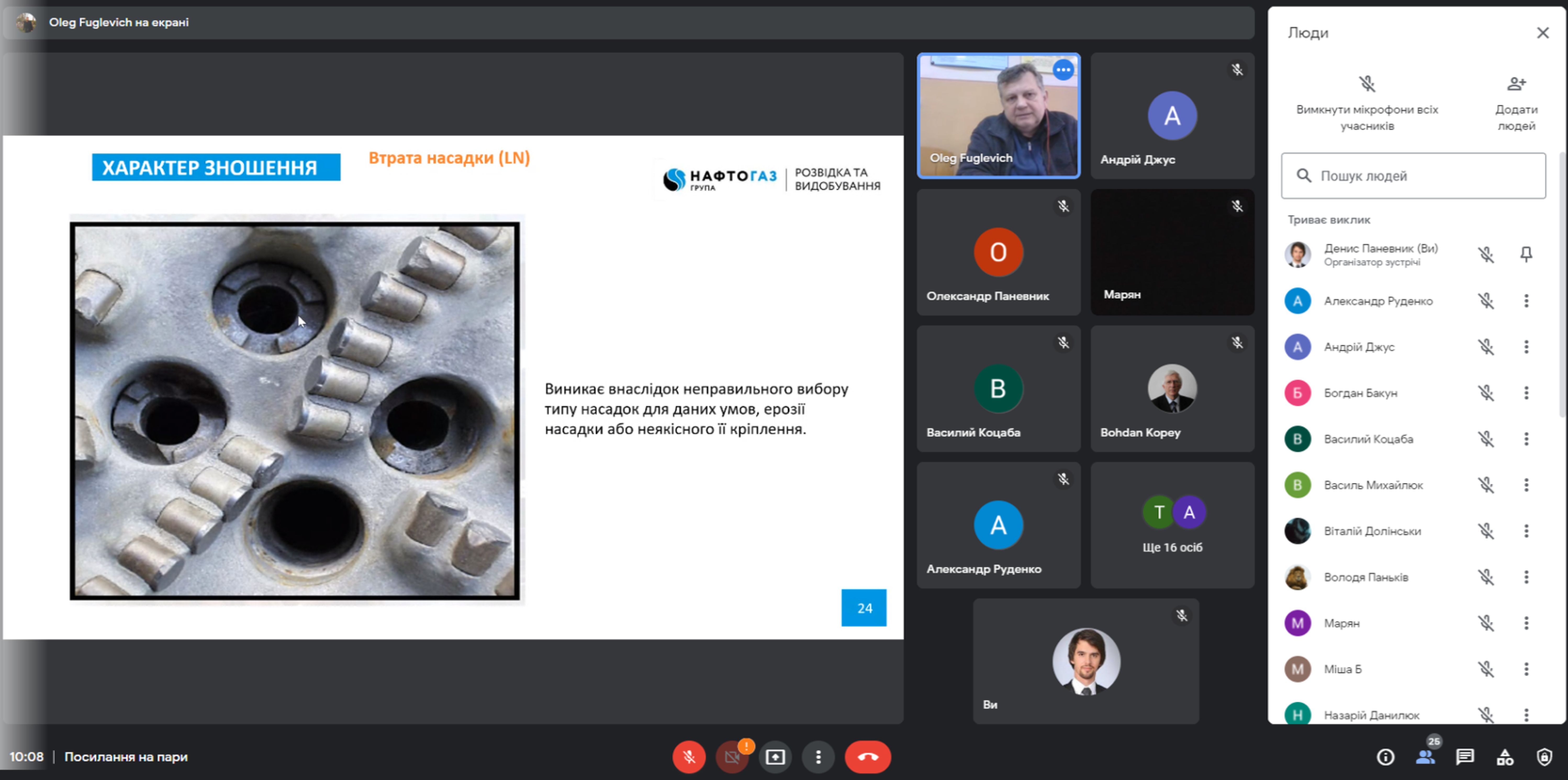Screen dimensions: 1568x780
Task: Click the Ще 16 осіб tile
Action: 1172,525
